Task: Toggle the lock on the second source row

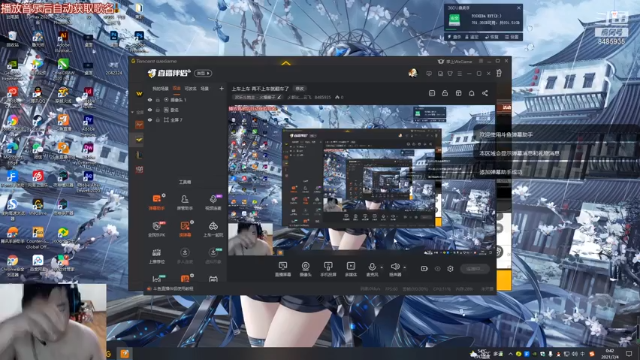Action: [158, 110]
